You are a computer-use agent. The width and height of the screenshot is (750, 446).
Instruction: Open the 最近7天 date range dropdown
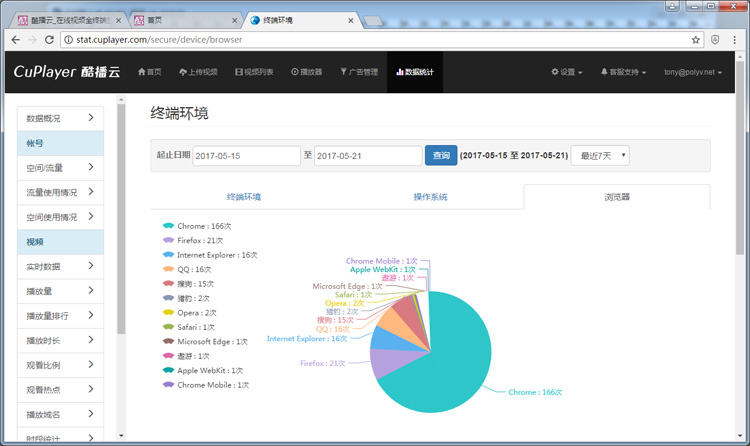[599, 156]
